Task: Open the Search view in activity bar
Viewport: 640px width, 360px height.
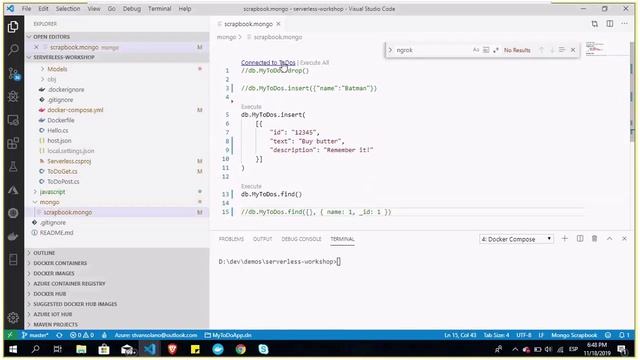Action: point(13,50)
